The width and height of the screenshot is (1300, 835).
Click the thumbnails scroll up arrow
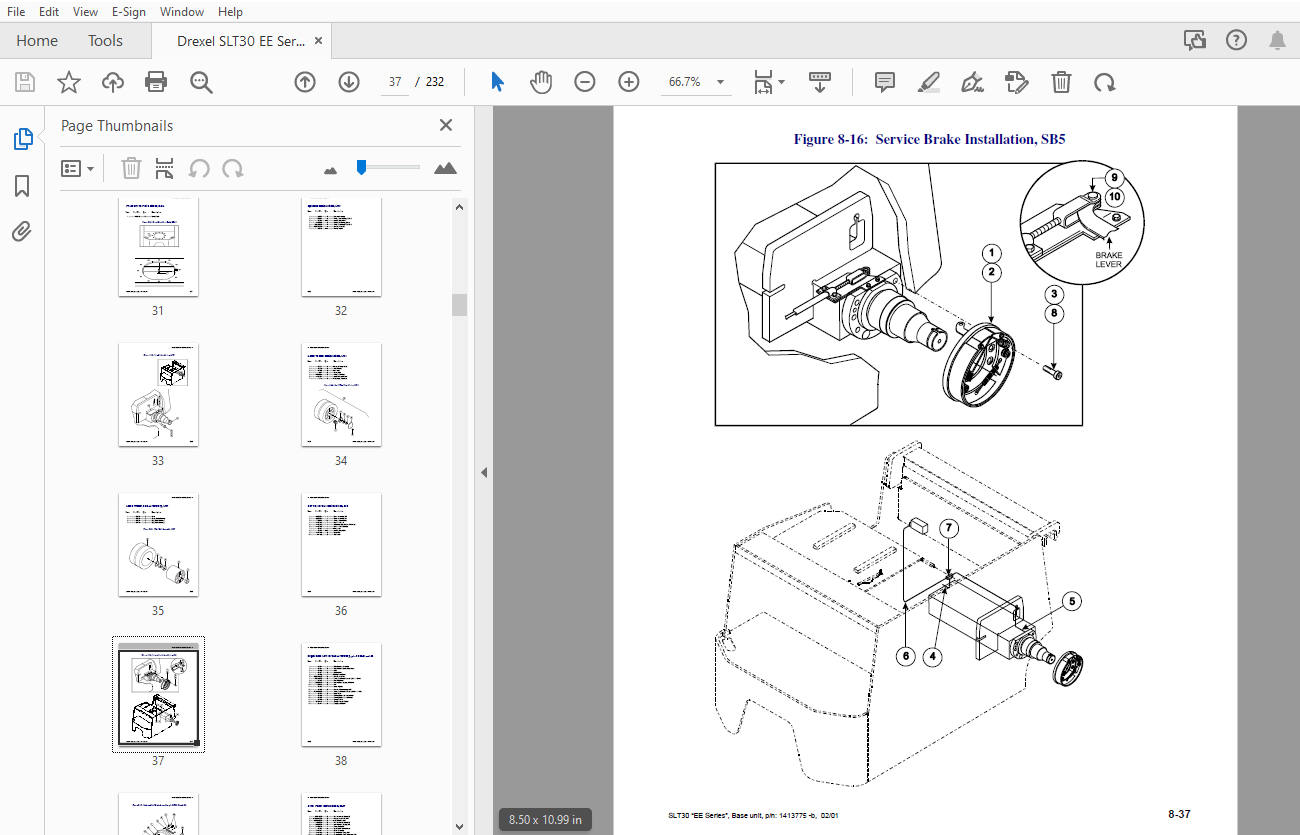tap(459, 208)
